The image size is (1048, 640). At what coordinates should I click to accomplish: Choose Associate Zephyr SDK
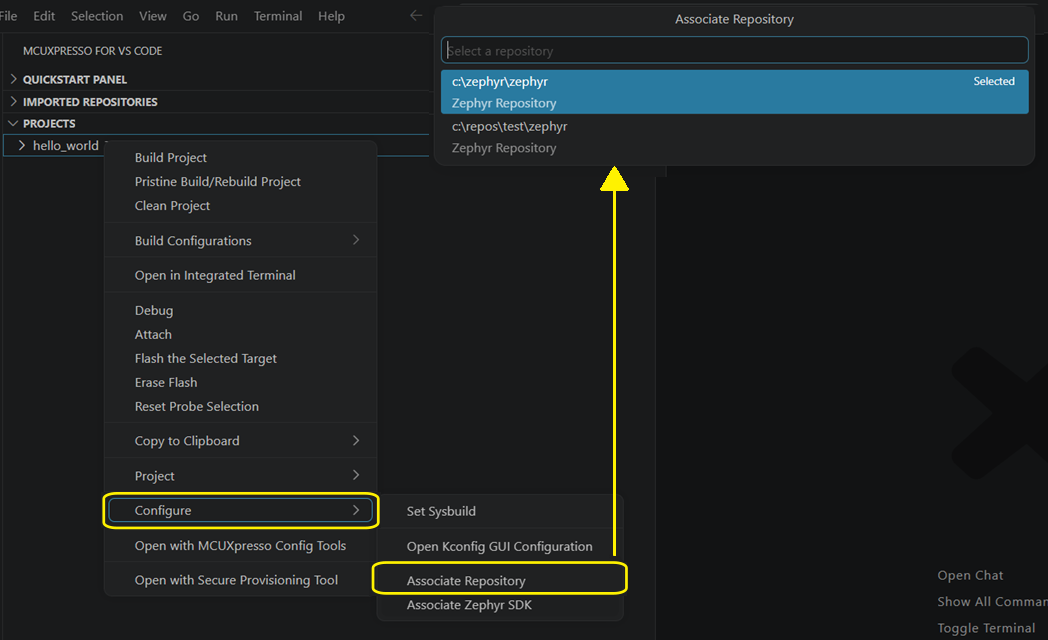[500, 605]
